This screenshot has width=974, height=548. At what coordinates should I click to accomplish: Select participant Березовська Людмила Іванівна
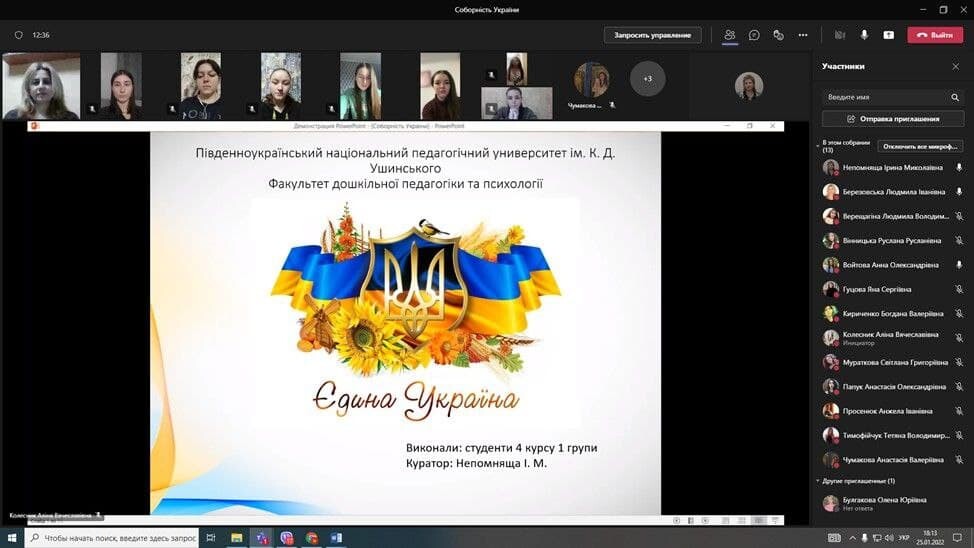(892, 192)
